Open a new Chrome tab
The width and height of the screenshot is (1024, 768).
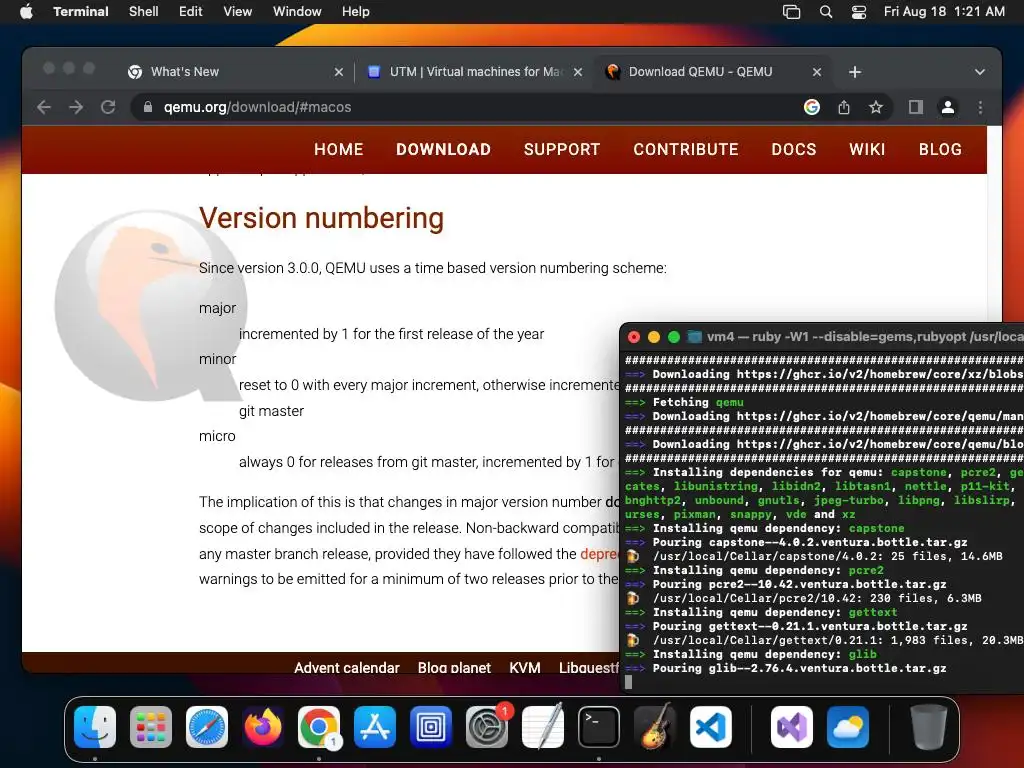tap(855, 72)
